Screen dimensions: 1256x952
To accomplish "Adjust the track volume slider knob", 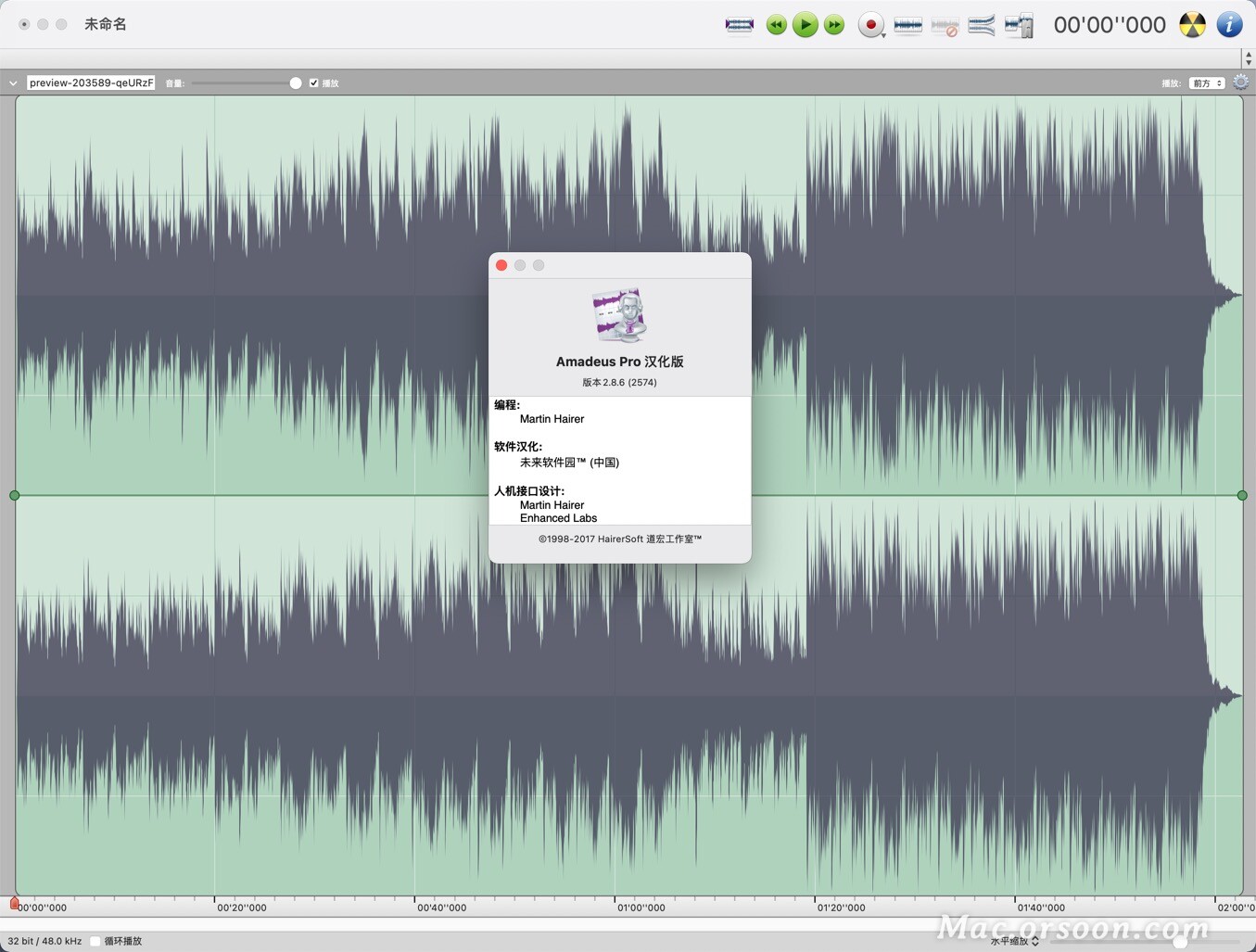I will pos(296,83).
